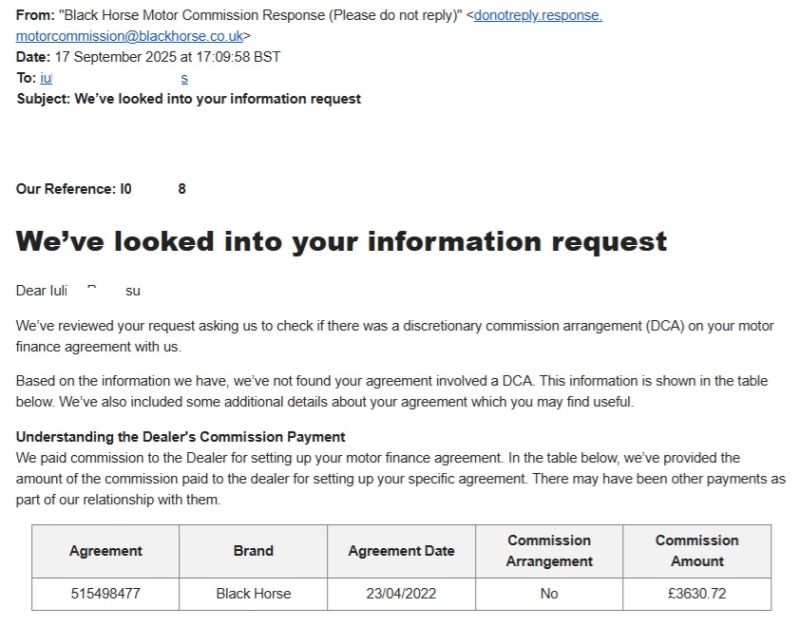Screen dimensions: 800x626
Task: Click the Black Horse brand cell
Action: pyautogui.click(x=253, y=594)
